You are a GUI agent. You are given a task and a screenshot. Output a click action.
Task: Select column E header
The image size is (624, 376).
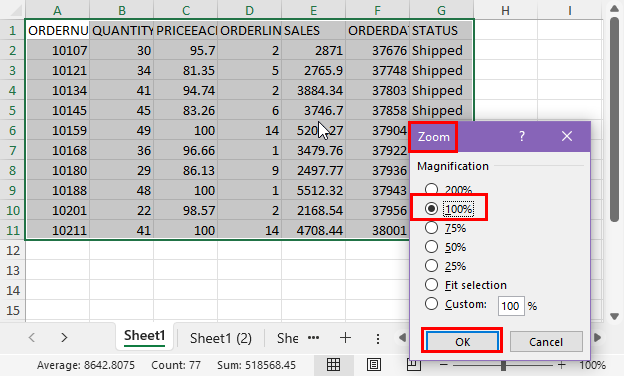pos(314,10)
